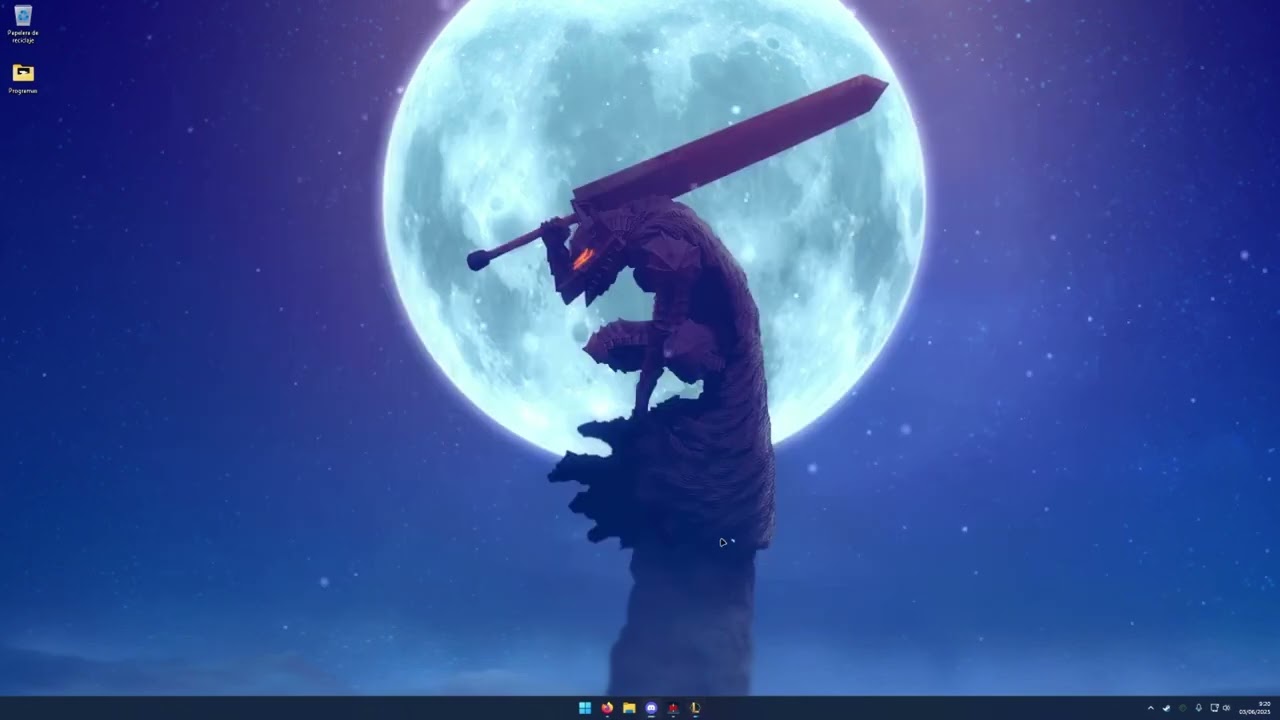Click the green circular tray icon

click(1183, 708)
